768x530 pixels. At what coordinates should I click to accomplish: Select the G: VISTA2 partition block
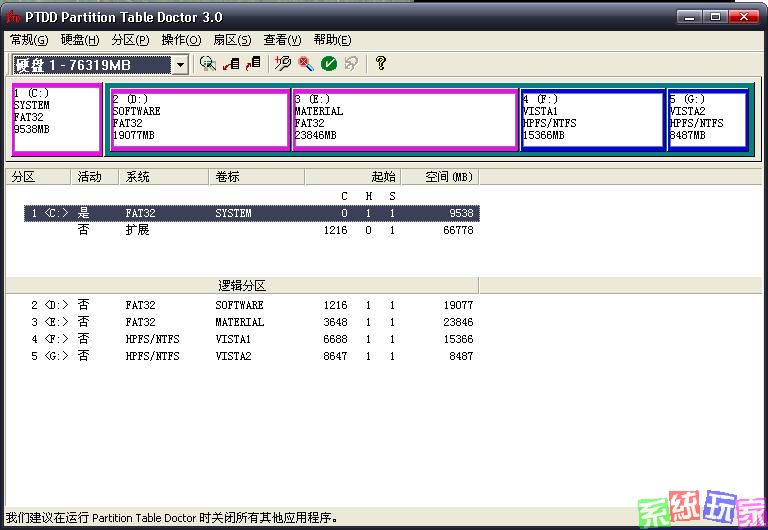pyautogui.click(x=707, y=120)
